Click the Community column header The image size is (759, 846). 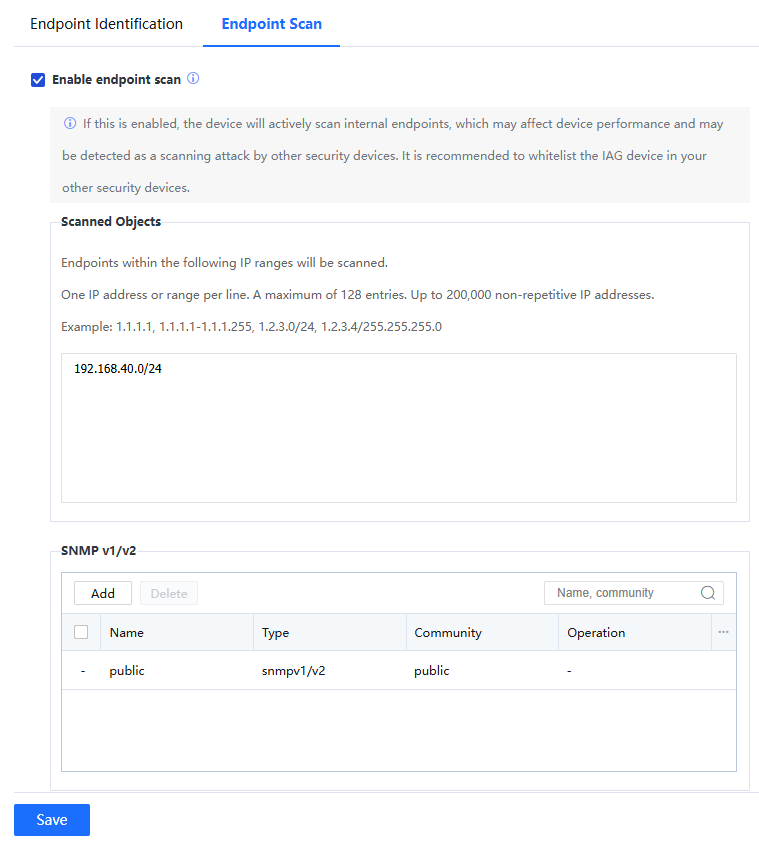point(448,633)
